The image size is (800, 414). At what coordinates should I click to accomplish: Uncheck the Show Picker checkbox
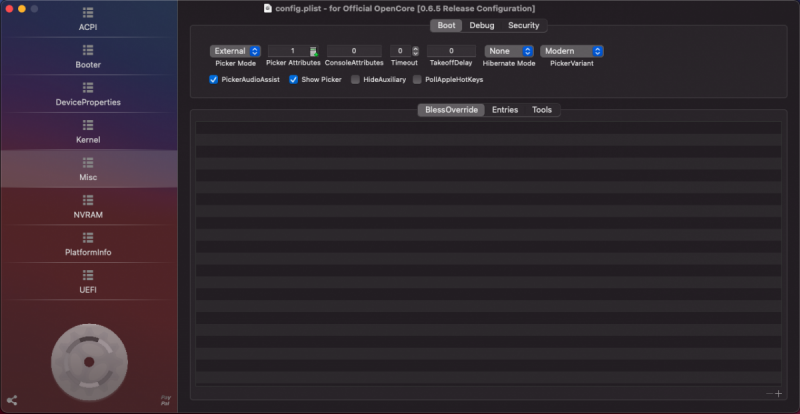pyautogui.click(x=293, y=80)
